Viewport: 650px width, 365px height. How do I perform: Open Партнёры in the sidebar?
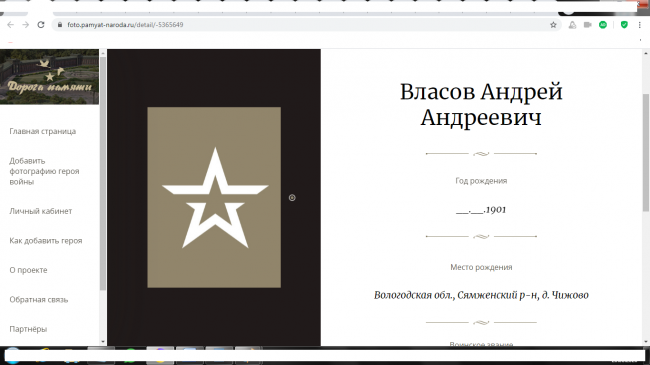click(28, 329)
